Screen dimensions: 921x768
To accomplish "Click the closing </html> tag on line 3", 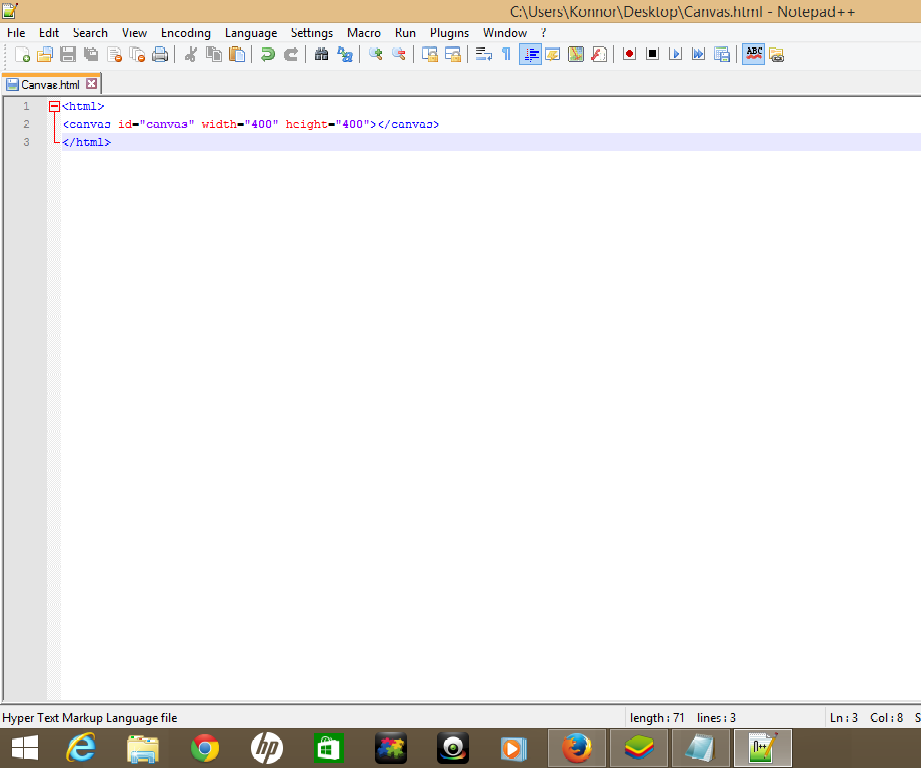I will [86, 142].
